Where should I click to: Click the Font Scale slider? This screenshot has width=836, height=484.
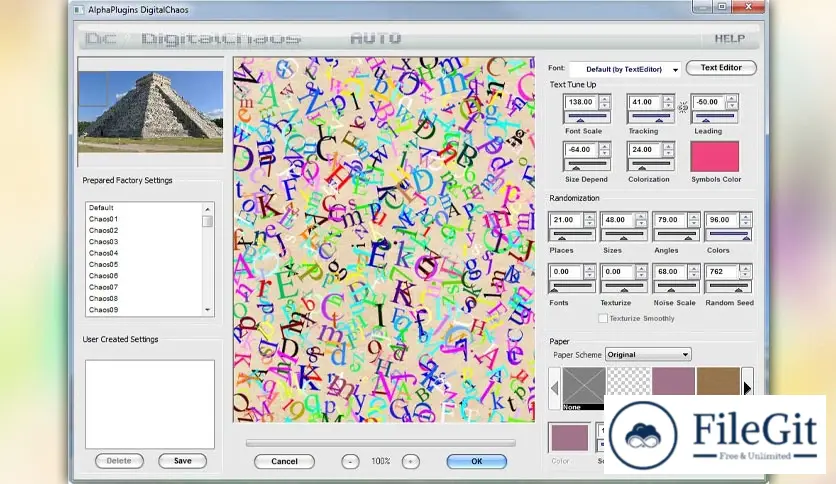[586, 117]
